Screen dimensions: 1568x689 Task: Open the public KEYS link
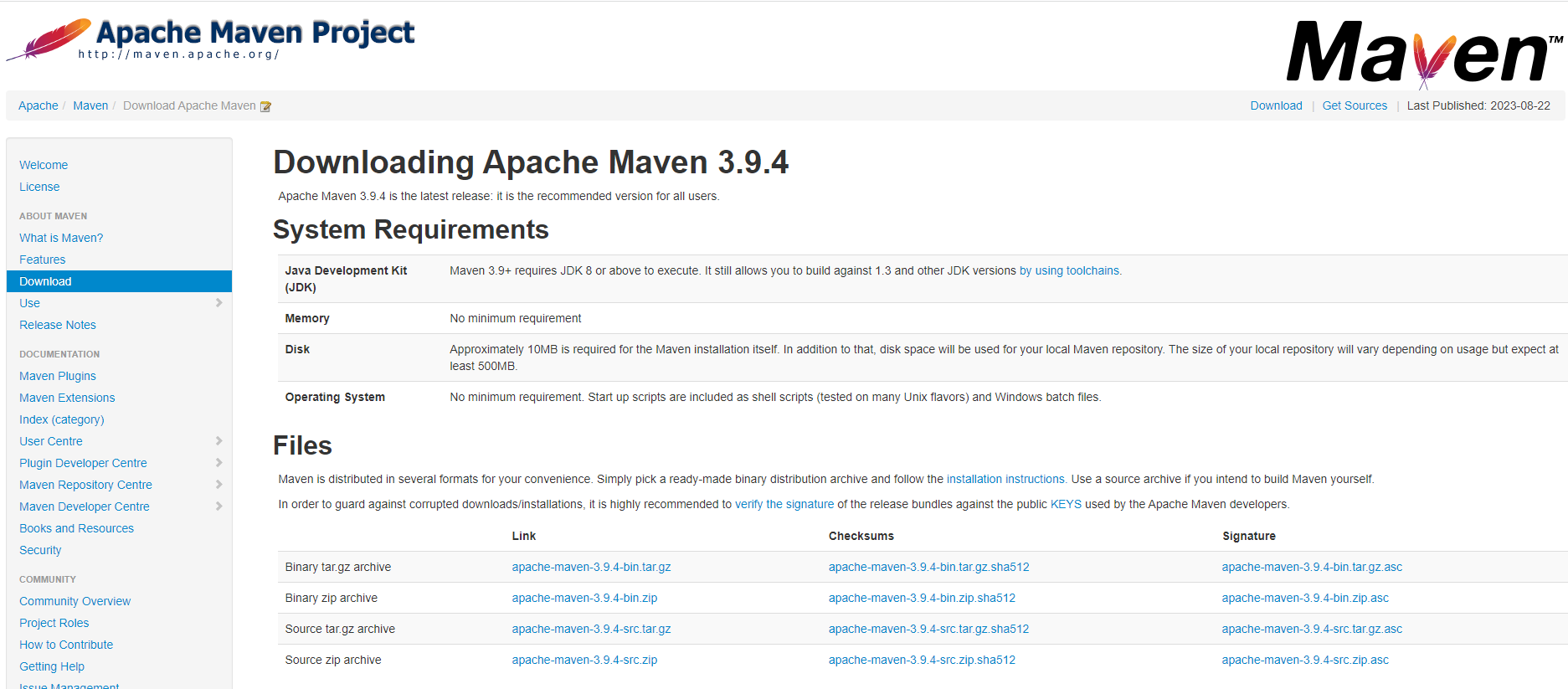(x=1066, y=504)
